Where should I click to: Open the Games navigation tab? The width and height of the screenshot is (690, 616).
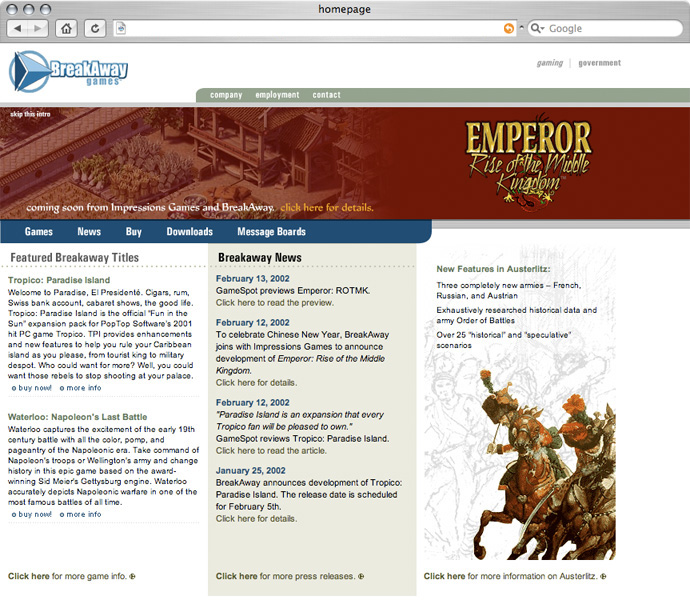pos(39,231)
